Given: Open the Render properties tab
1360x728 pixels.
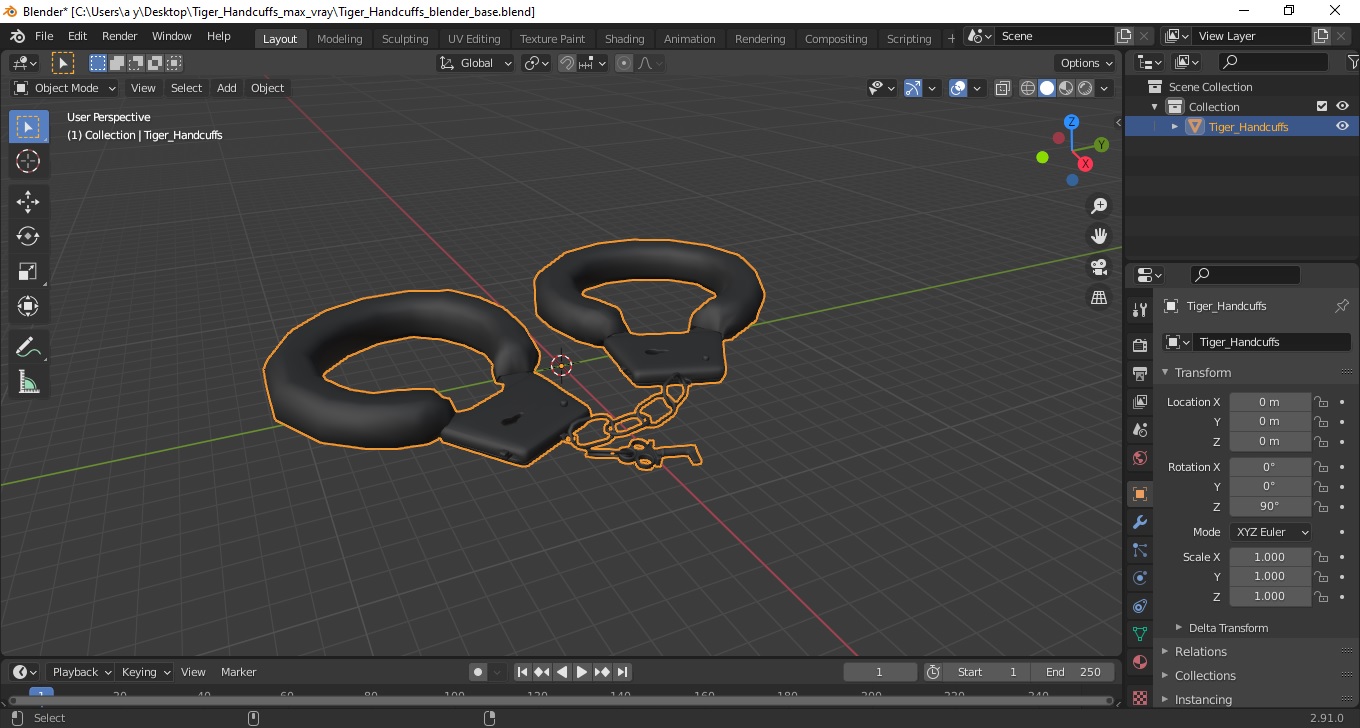Looking at the screenshot, I should 1139,345.
